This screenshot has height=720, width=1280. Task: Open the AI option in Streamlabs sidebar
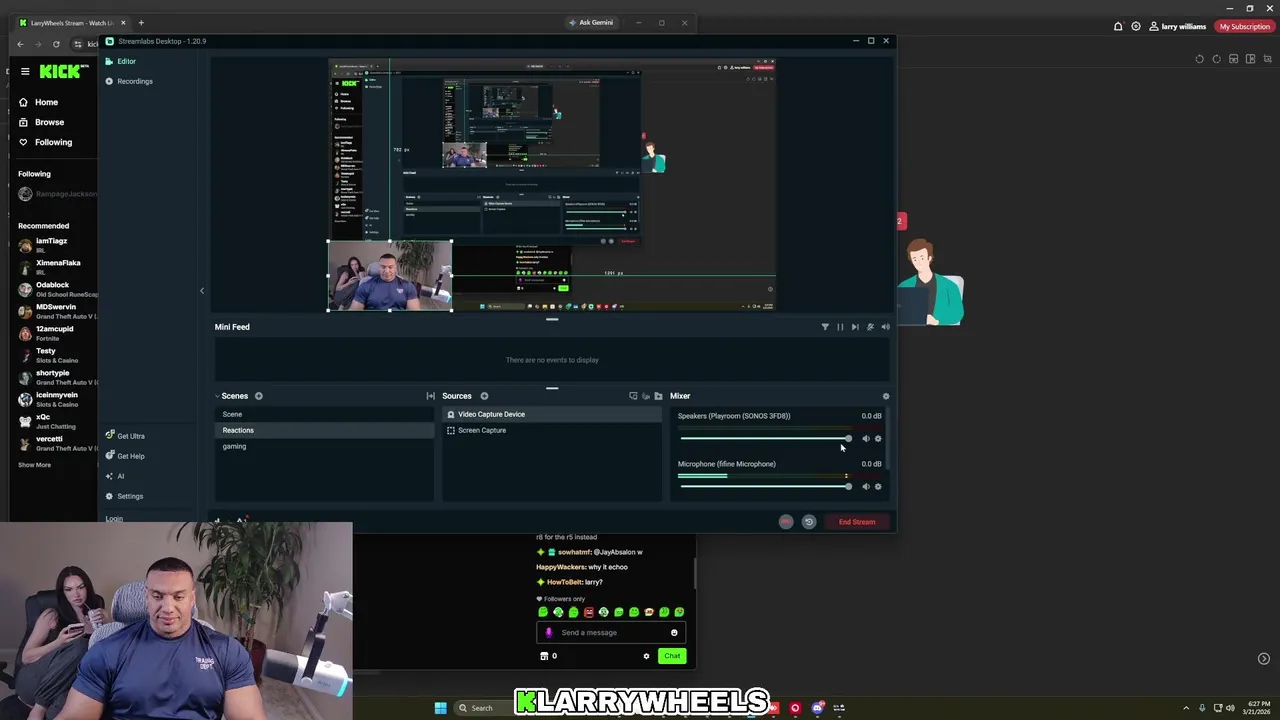point(115,476)
